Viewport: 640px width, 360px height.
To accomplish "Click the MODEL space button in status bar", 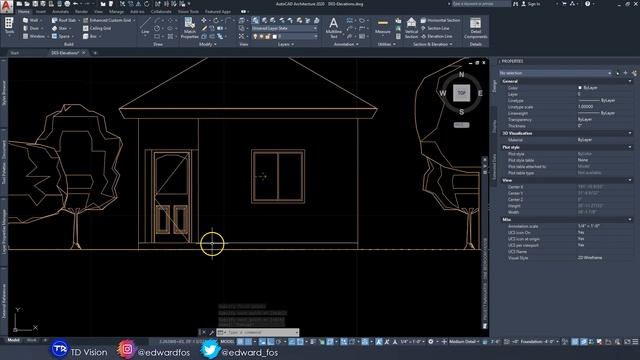I will [x=227, y=342].
